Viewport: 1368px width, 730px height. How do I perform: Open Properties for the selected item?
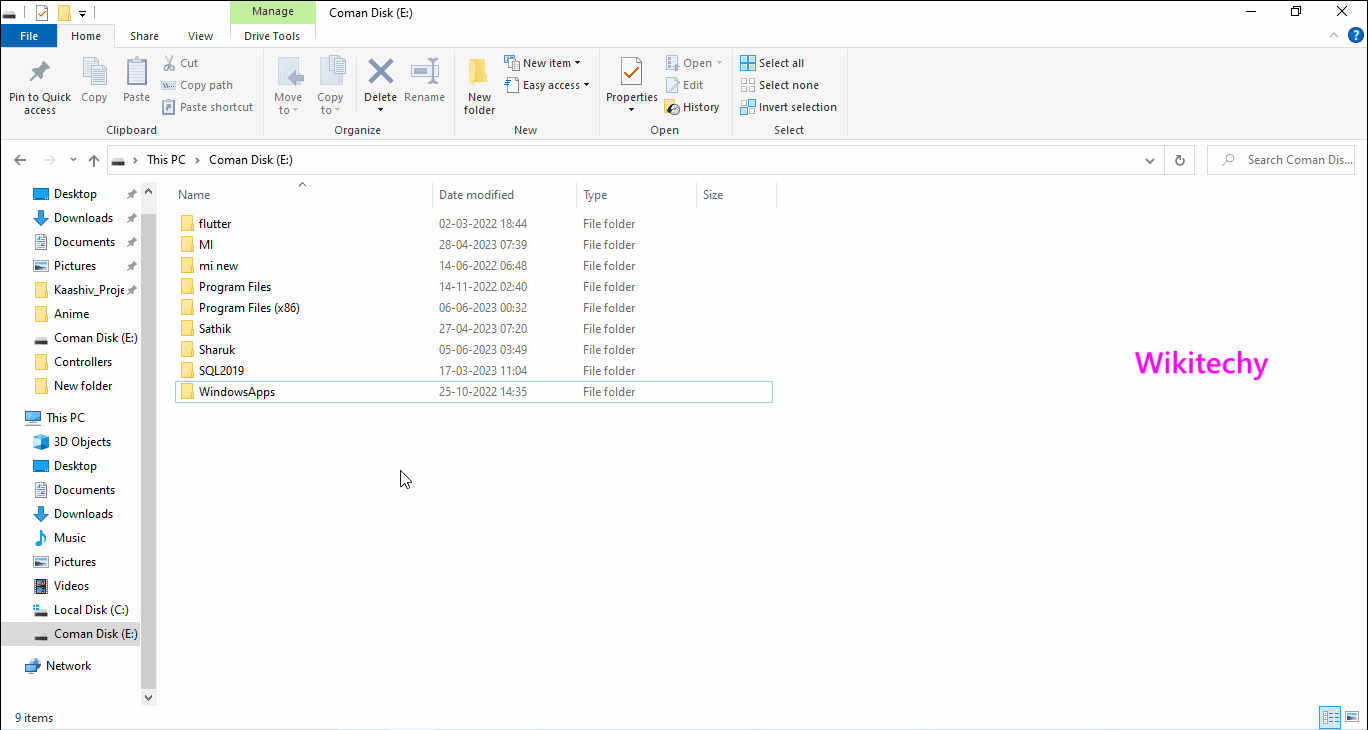tap(631, 80)
